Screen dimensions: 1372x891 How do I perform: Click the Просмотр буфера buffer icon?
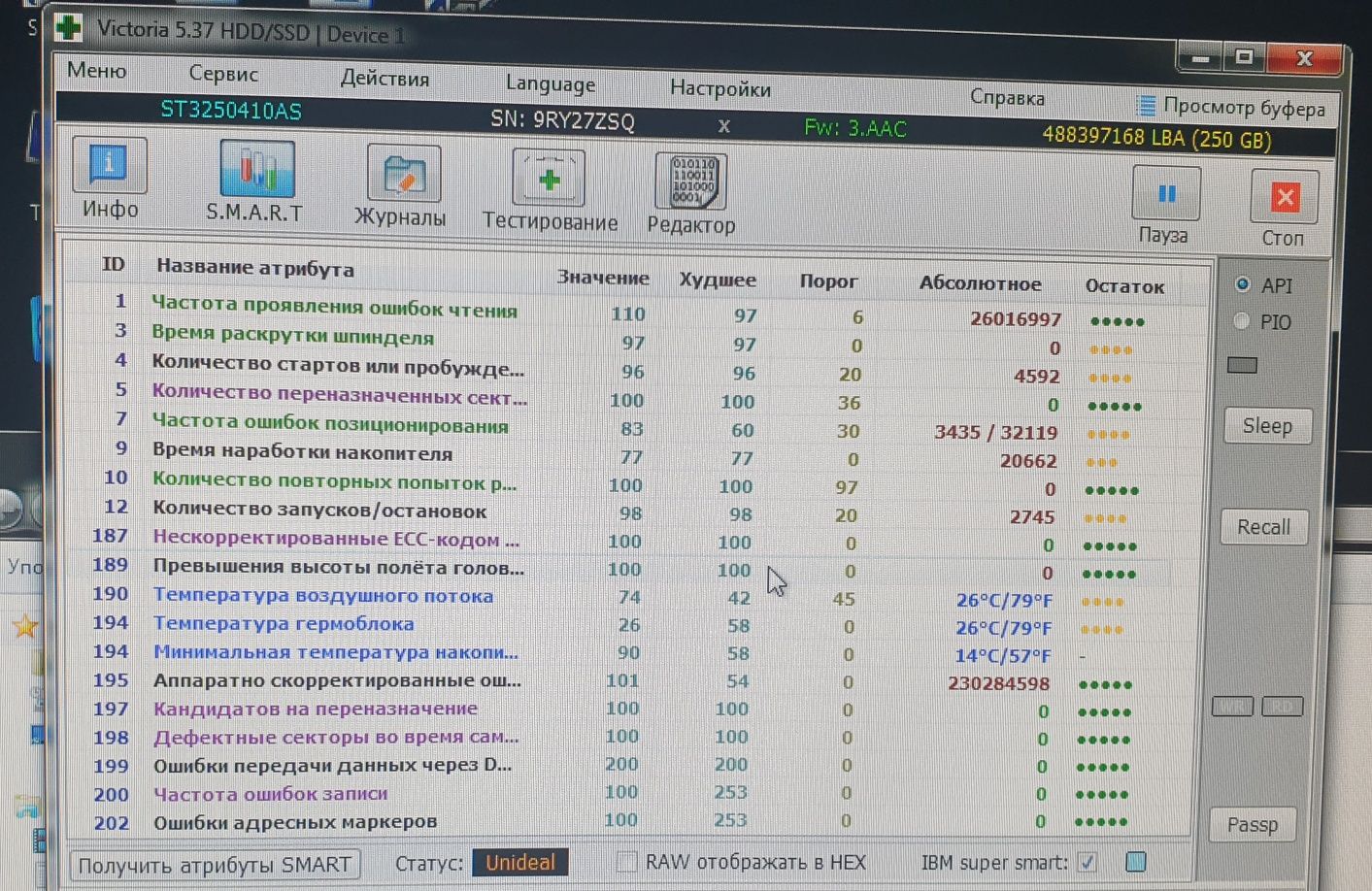click(x=1146, y=105)
